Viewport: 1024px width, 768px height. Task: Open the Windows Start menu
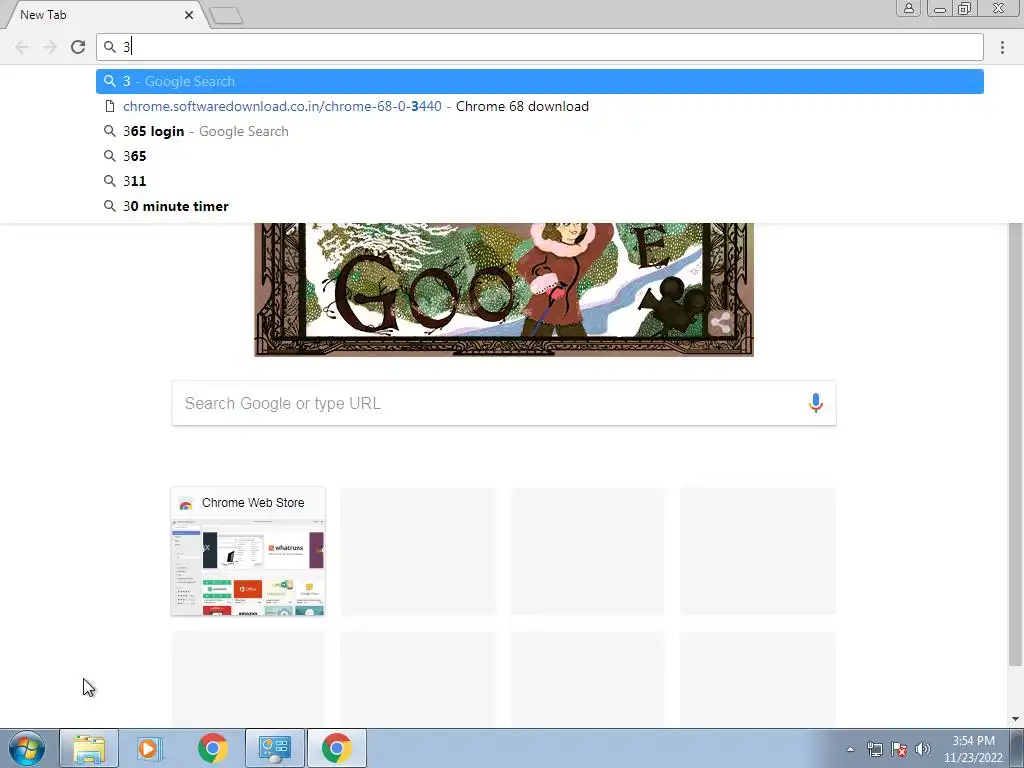27,748
